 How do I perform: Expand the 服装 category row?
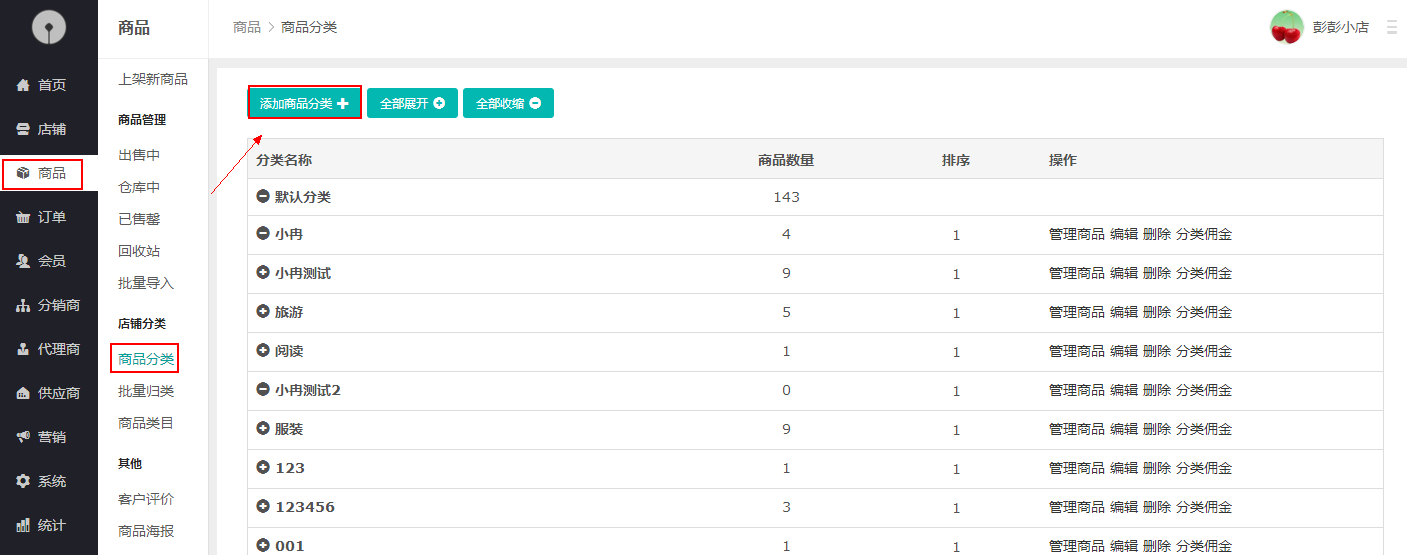pos(263,429)
